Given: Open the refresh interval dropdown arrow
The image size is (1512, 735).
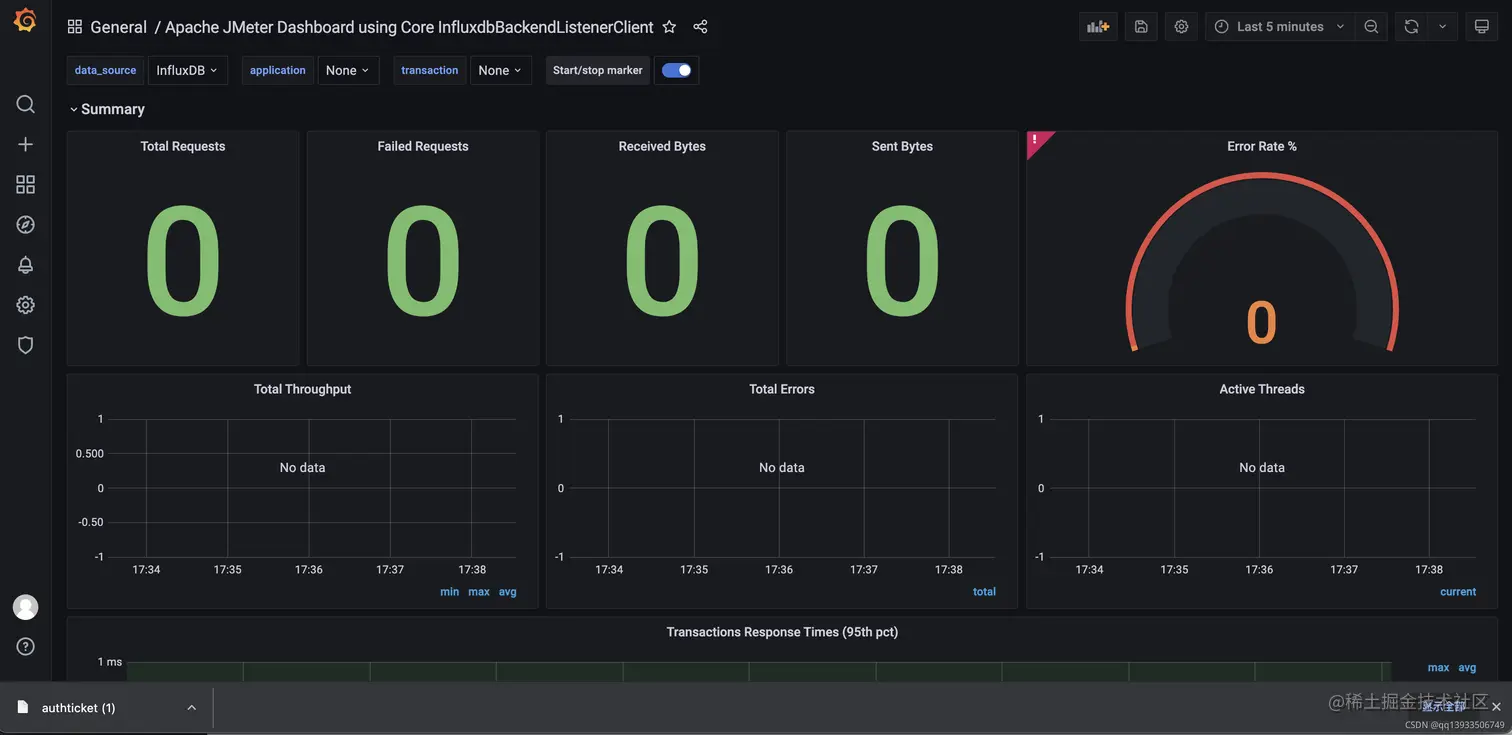Looking at the screenshot, I should click(1442, 27).
